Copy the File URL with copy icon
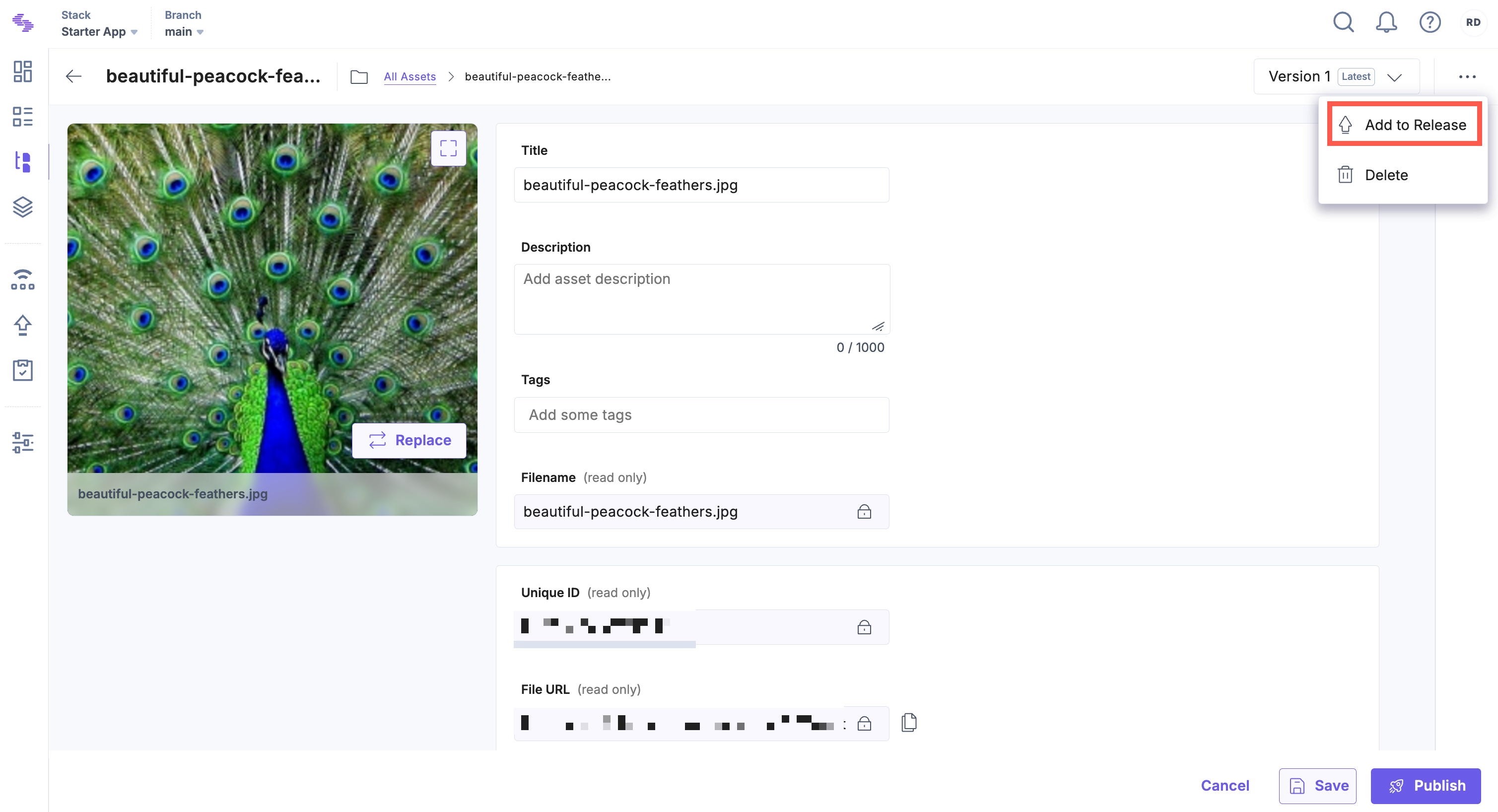 click(909, 723)
